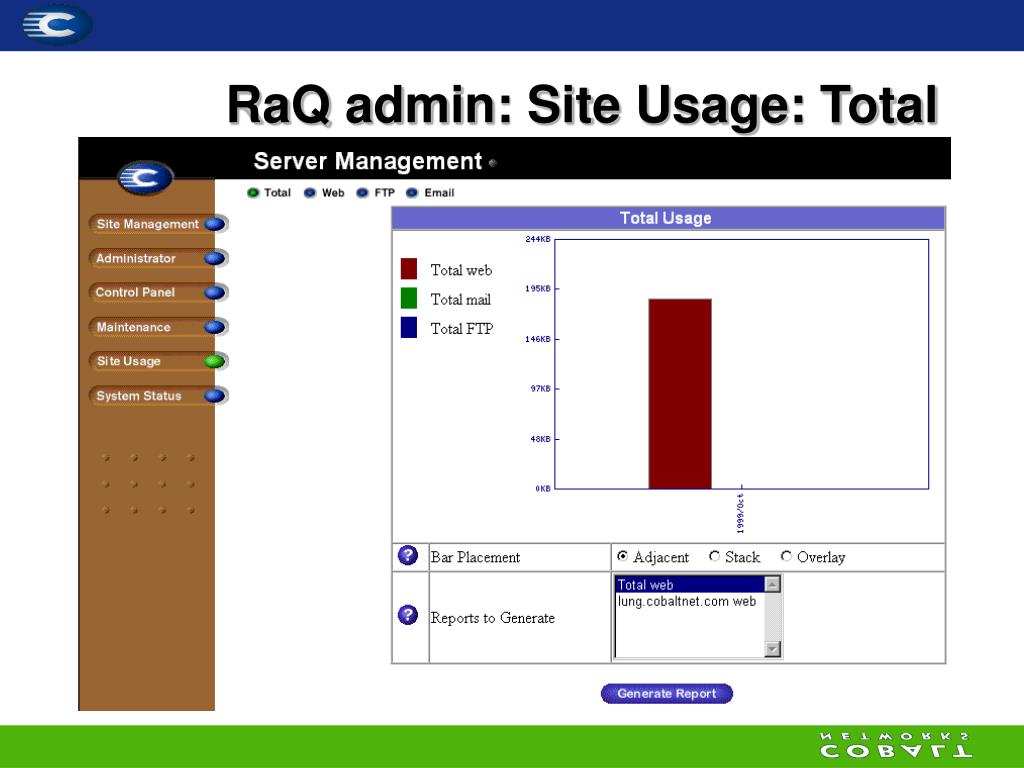Switch to the Total usage tab
1024x768 pixels.
click(x=269, y=193)
